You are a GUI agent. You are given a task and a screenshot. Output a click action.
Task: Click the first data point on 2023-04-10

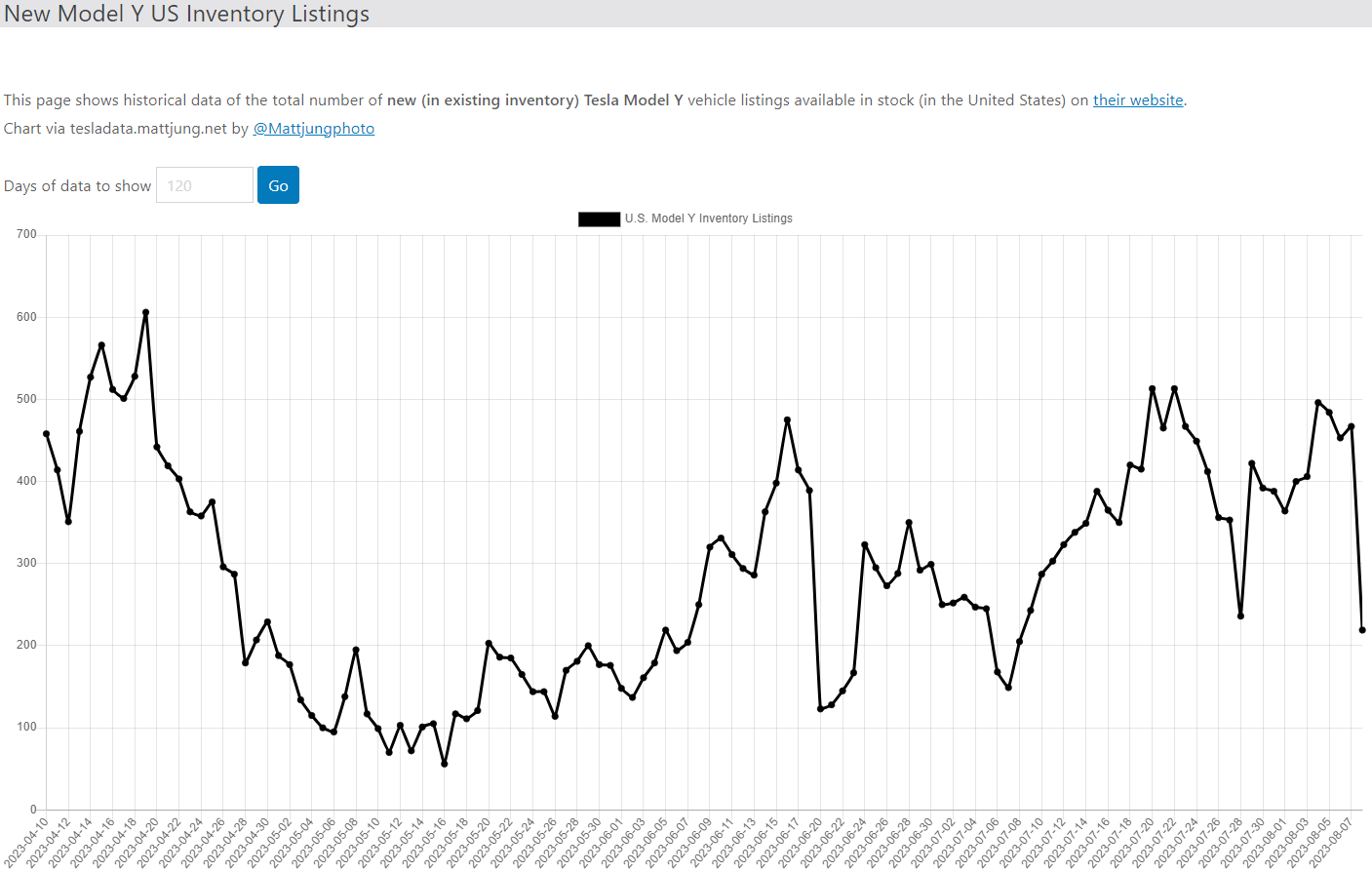pyautogui.click(x=46, y=434)
